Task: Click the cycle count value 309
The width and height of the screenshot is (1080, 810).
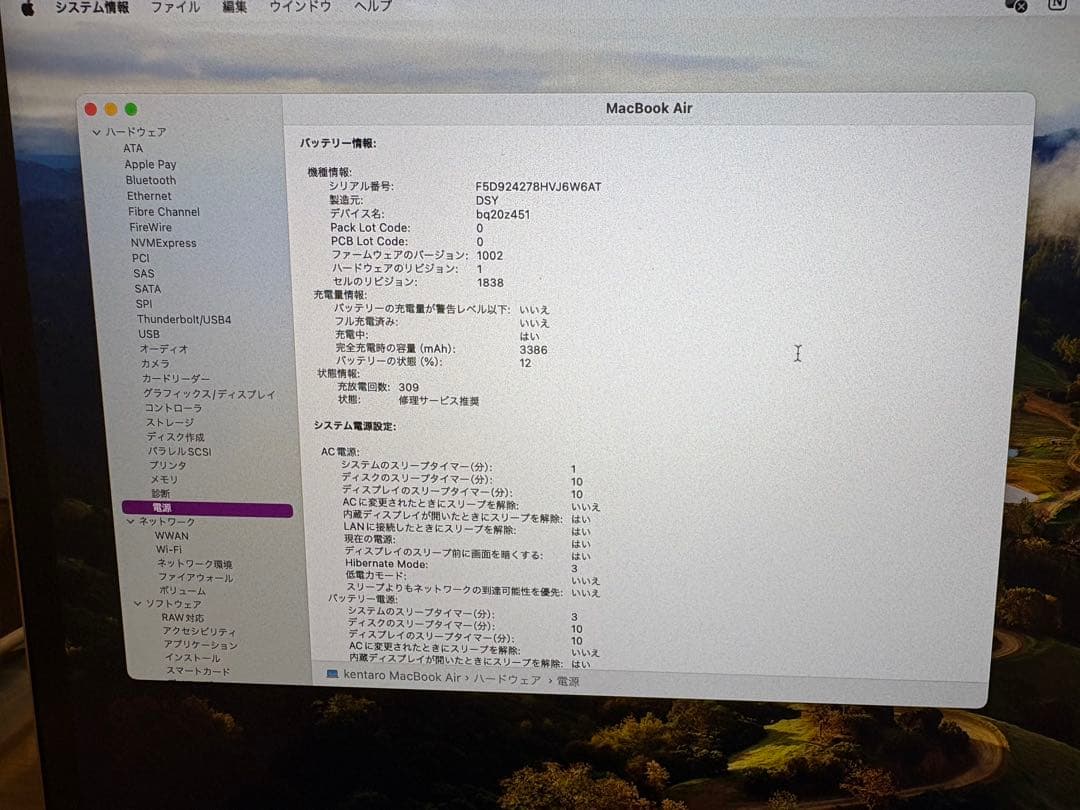Action: coord(408,387)
